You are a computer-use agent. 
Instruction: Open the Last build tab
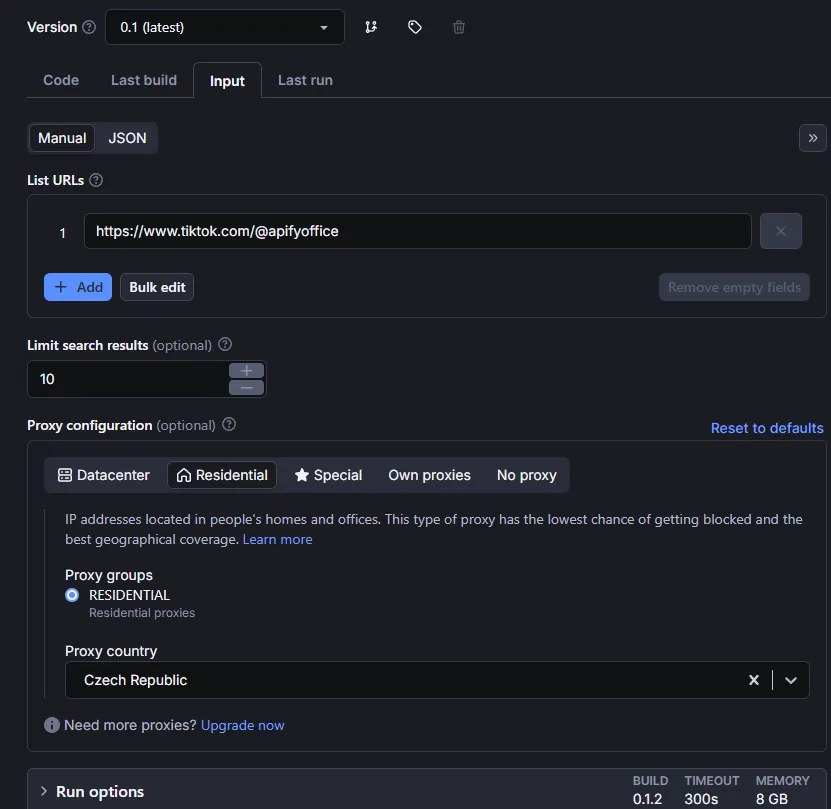point(144,80)
